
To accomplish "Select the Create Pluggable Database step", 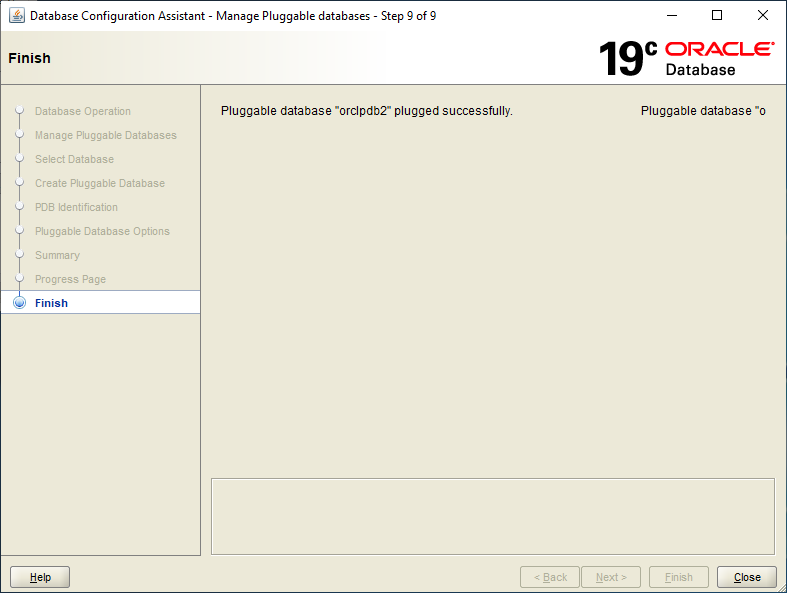I will click(x=100, y=183).
